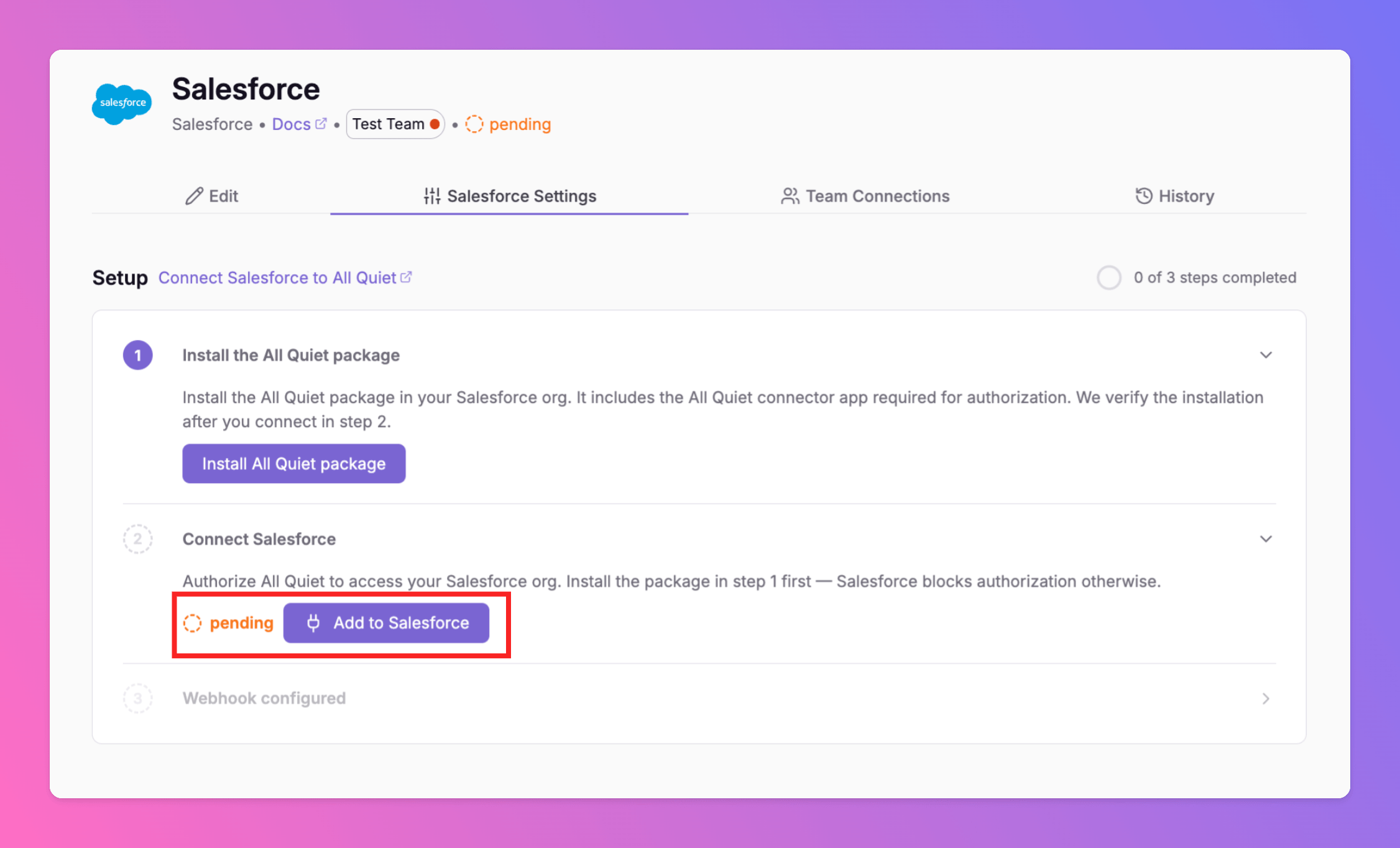The image size is (1400, 848).
Task: Click the Connect Salesforce step heading
Action: coord(259,539)
